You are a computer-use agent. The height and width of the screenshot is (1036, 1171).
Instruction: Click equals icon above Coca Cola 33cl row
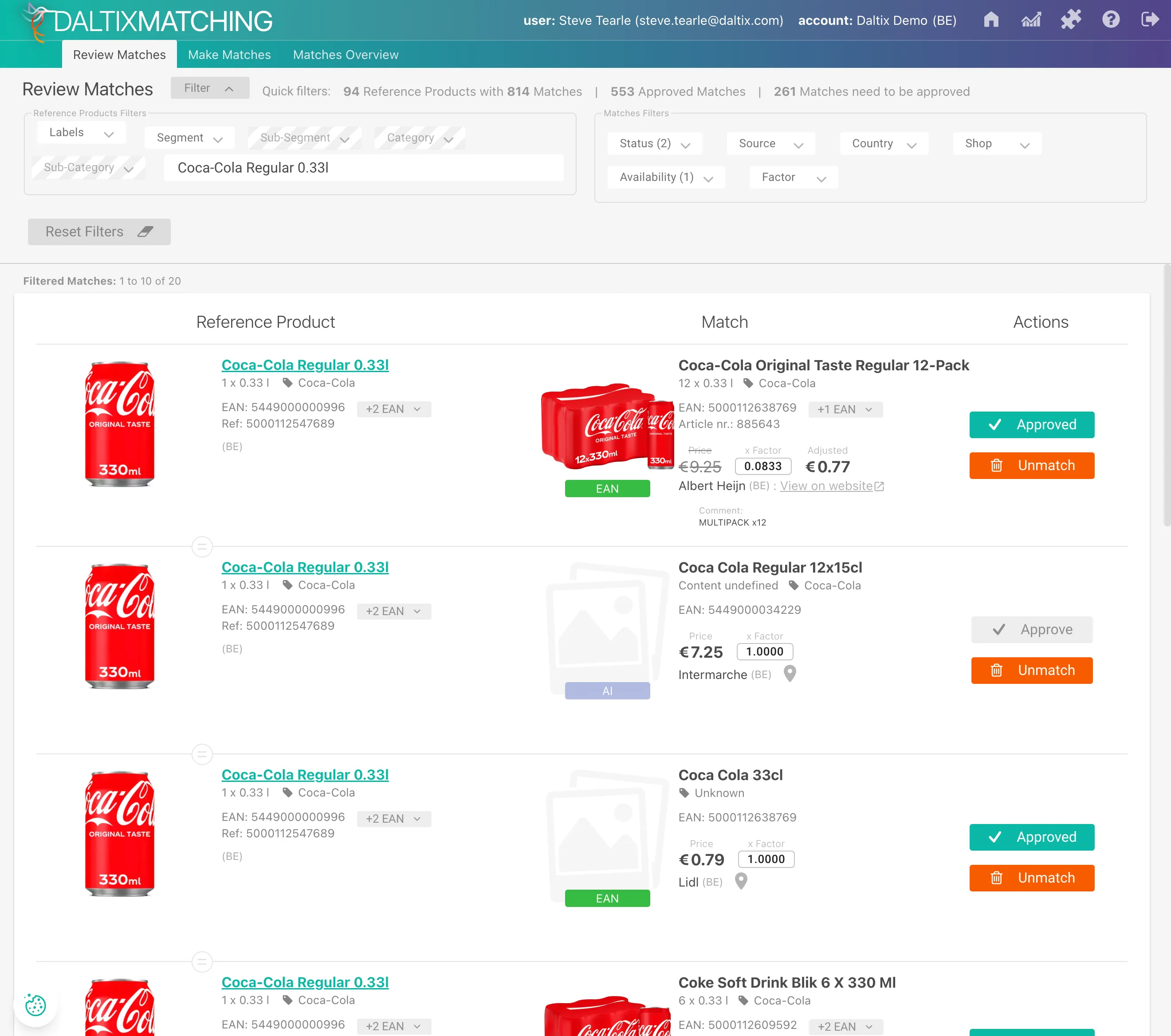[202, 754]
